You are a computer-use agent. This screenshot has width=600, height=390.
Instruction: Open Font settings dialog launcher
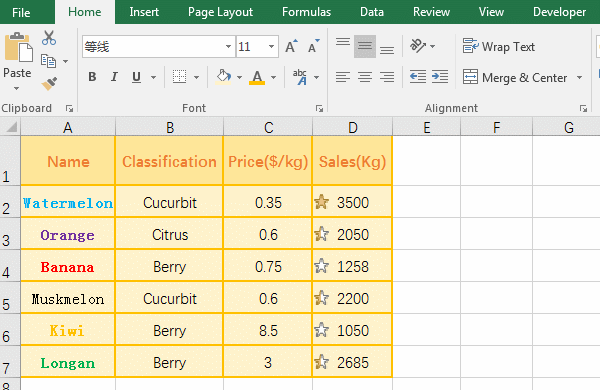(319, 109)
